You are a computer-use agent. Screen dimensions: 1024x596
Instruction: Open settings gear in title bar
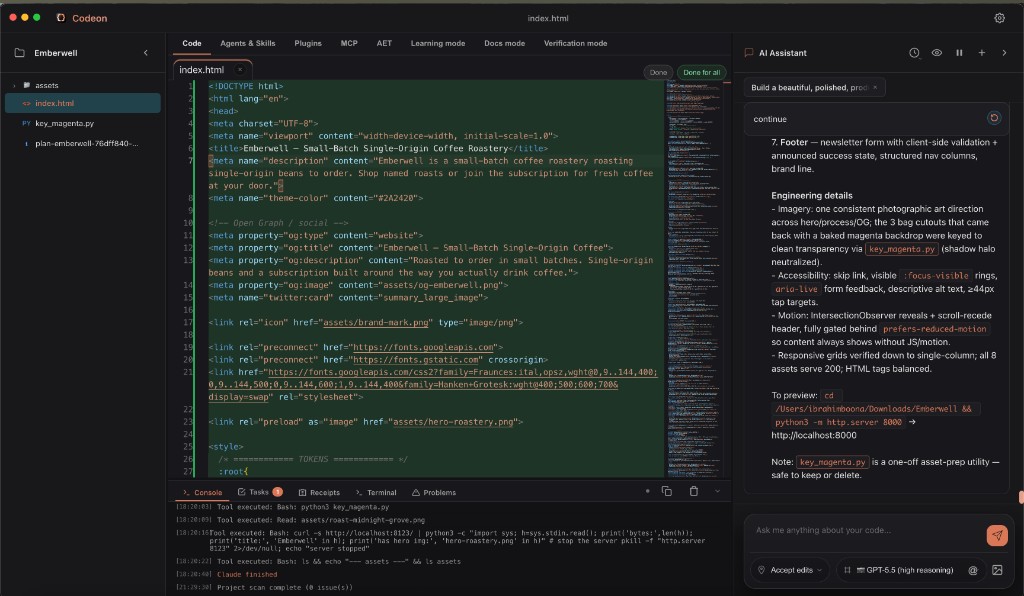tap(999, 18)
